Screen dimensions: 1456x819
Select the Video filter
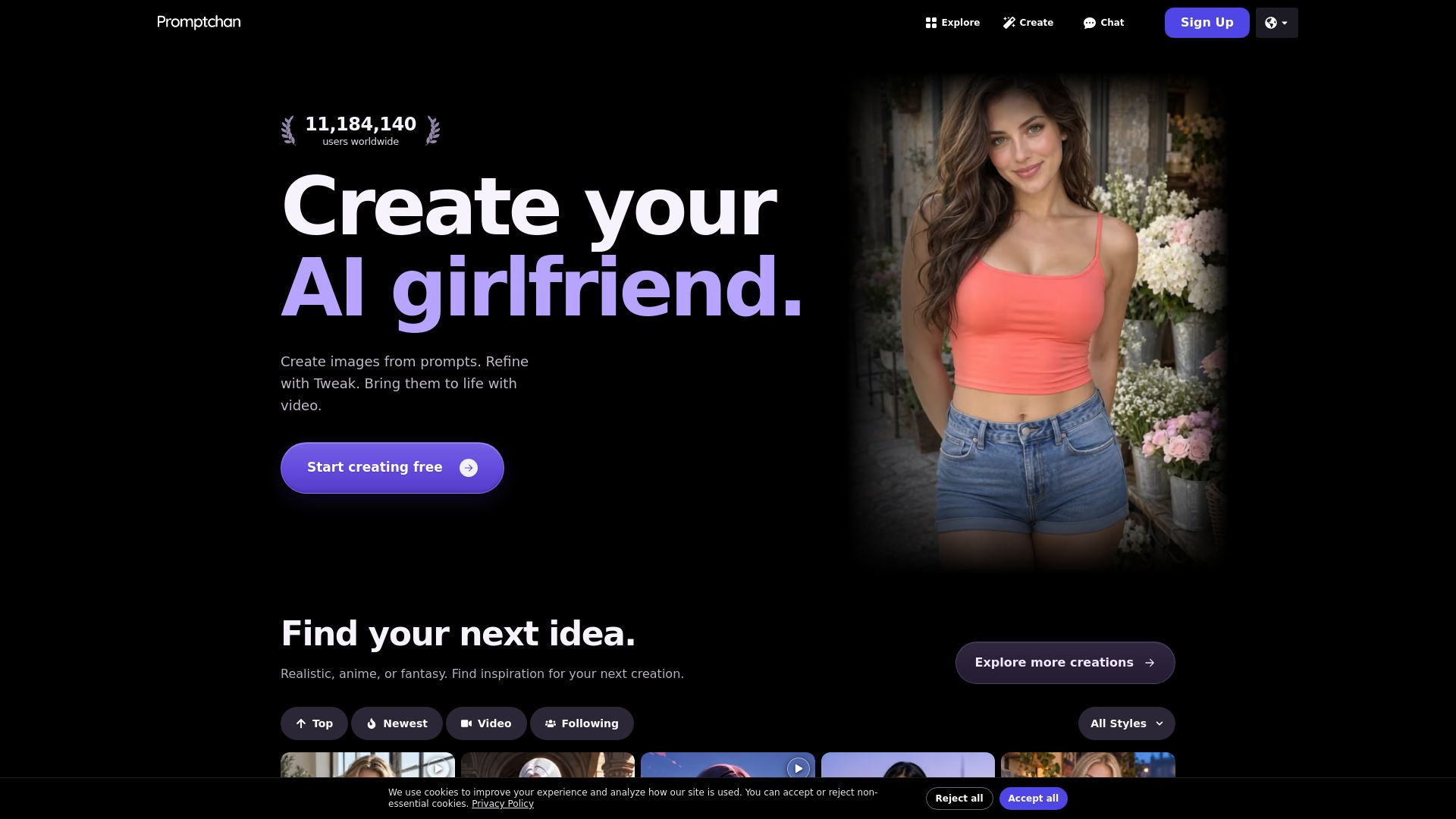pyautogui.click(x=486, y=723)
